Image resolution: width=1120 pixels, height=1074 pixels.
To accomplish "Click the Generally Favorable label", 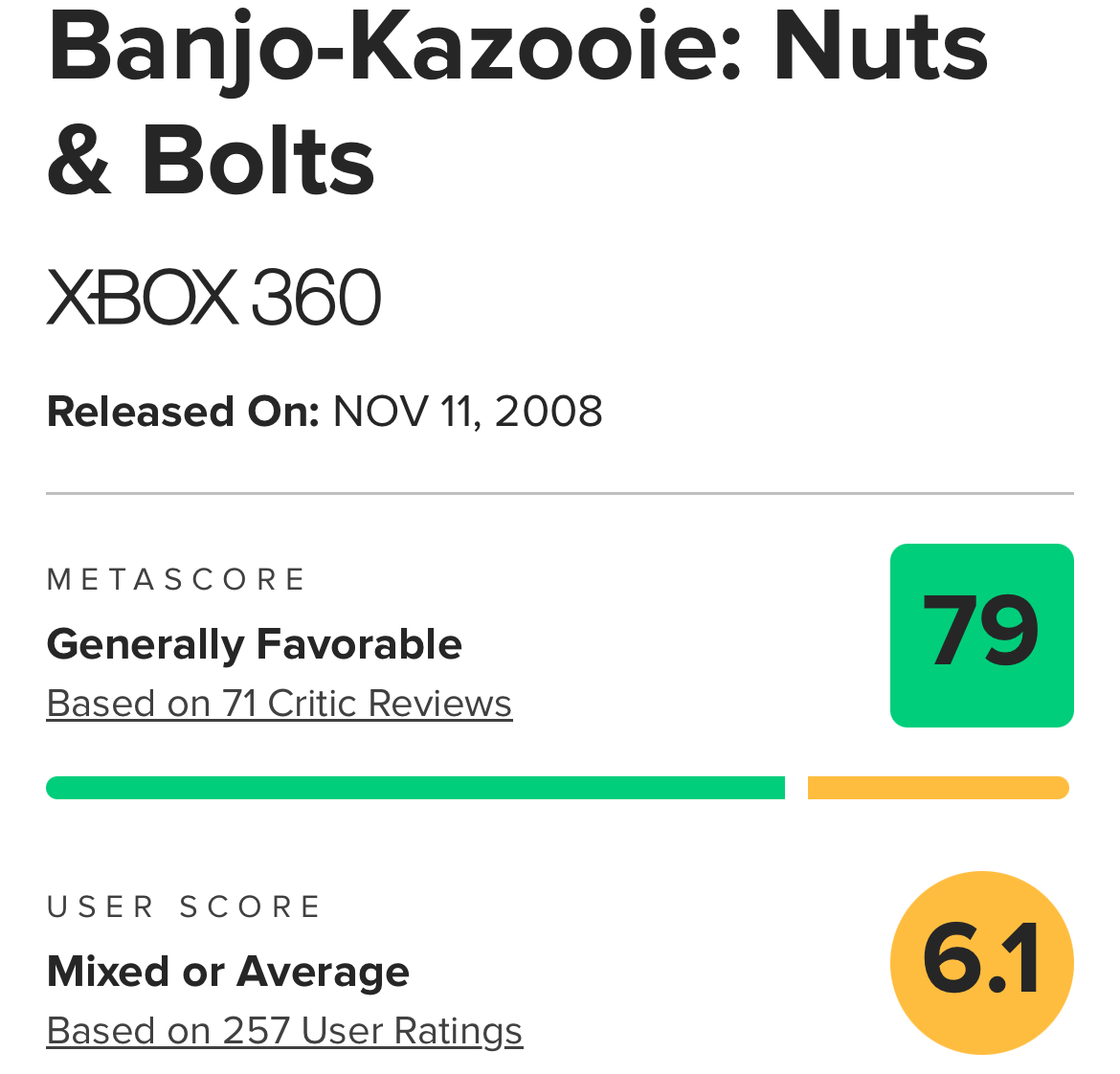I will 255,645.
